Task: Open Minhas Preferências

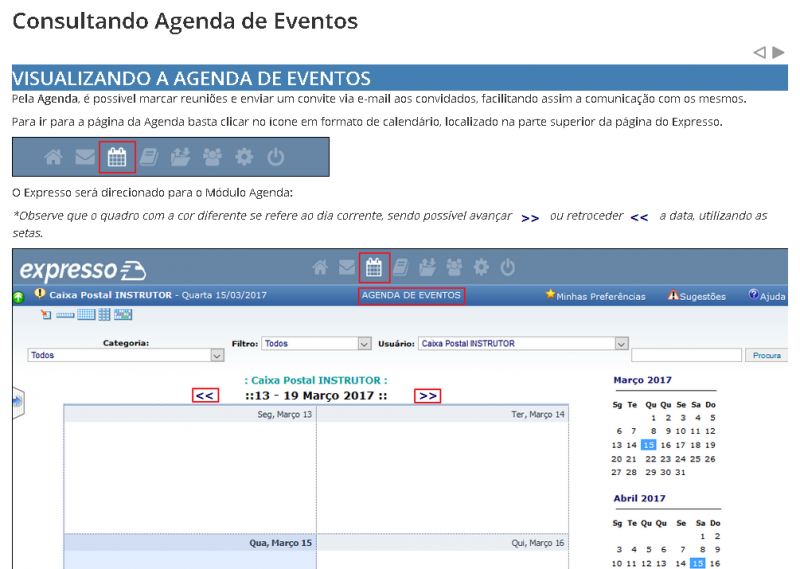Action: pyautogui.click(x=595, y=296)
